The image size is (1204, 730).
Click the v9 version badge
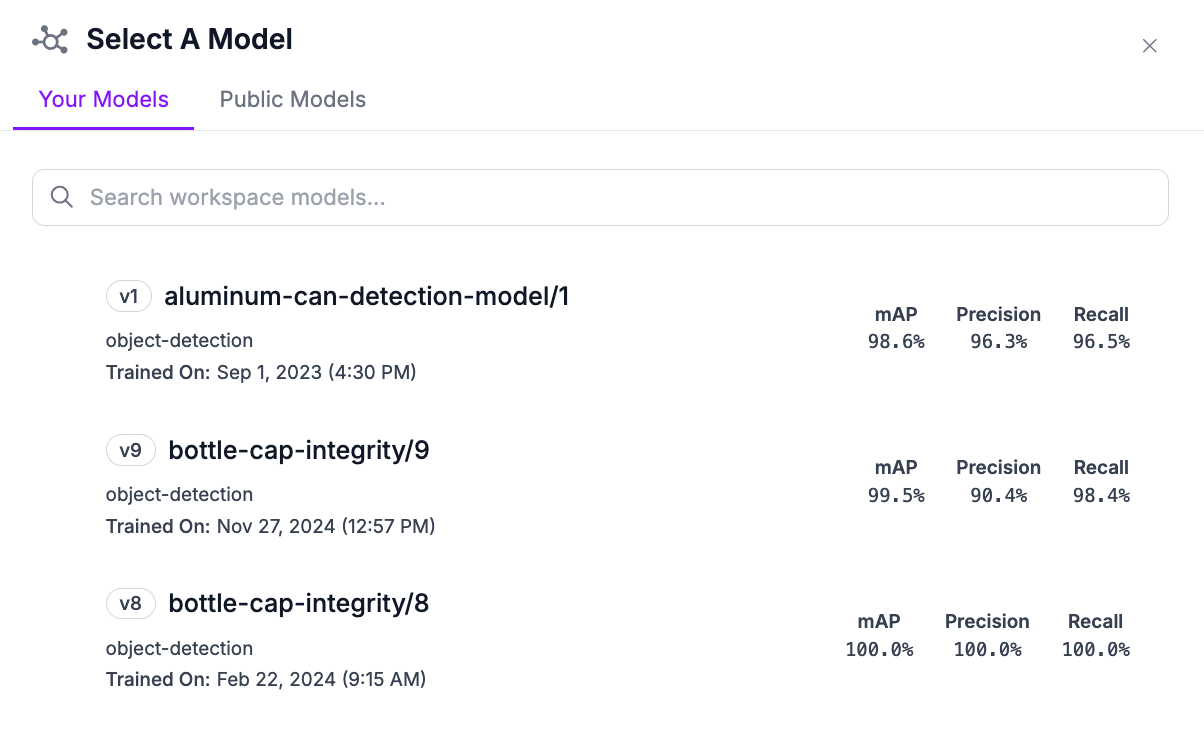point(131,451)
